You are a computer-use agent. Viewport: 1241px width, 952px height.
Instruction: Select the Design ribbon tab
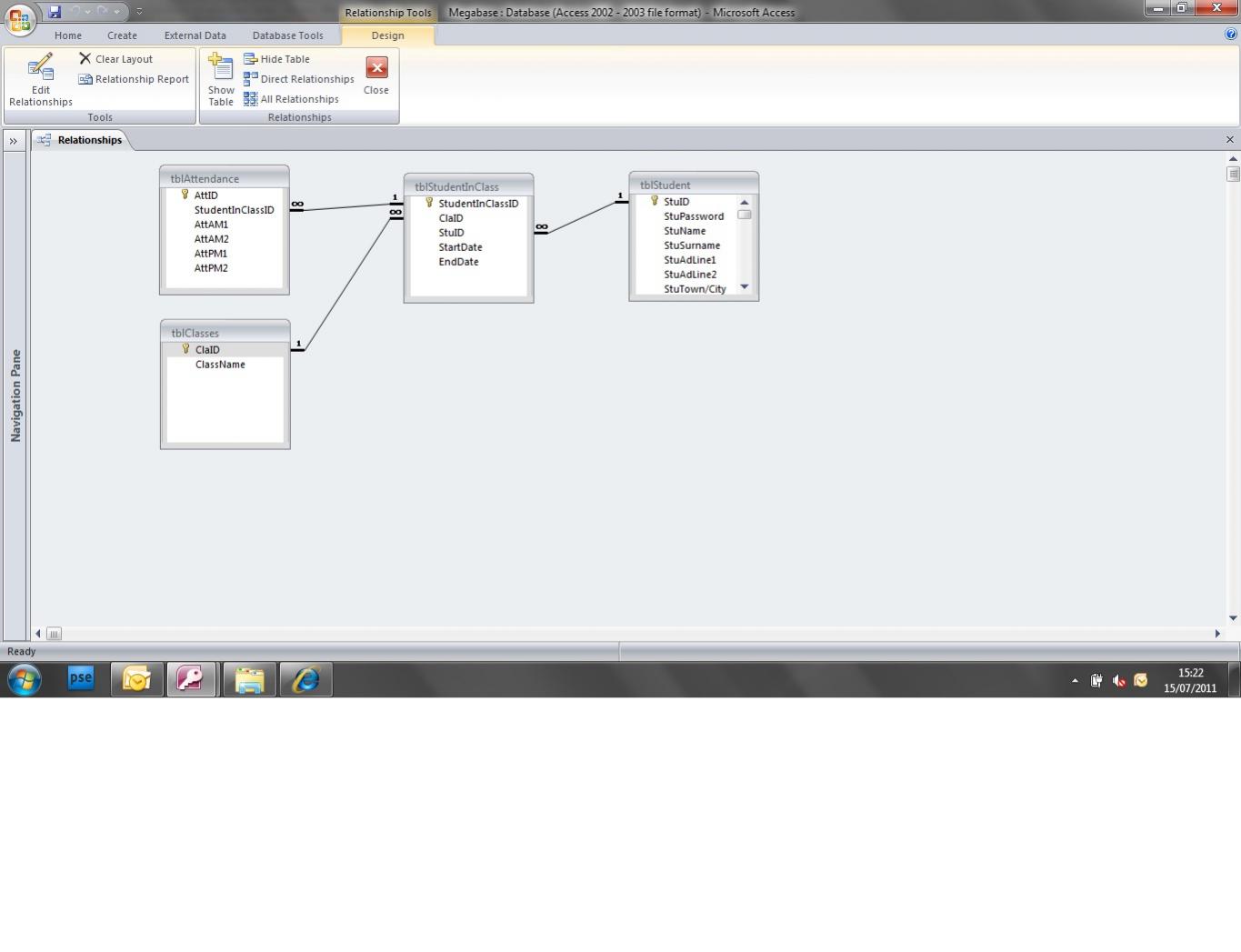[x=387, y=35]
